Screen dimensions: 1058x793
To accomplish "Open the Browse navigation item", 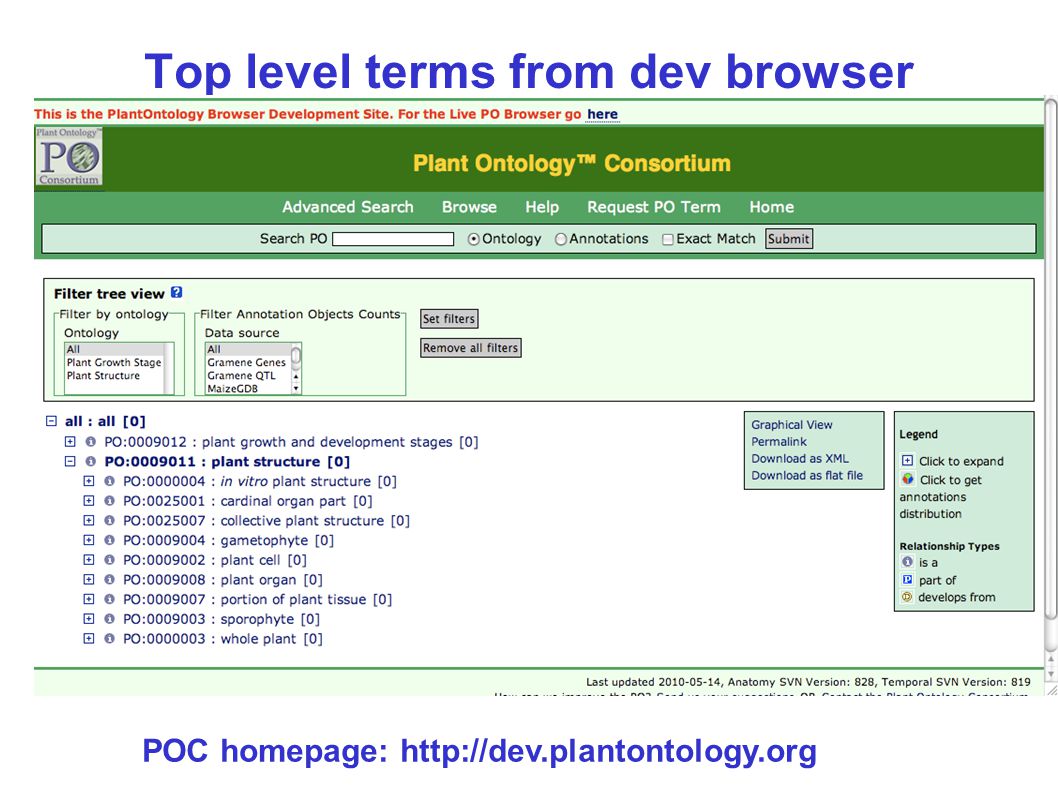I will click(x=469, y=207).
